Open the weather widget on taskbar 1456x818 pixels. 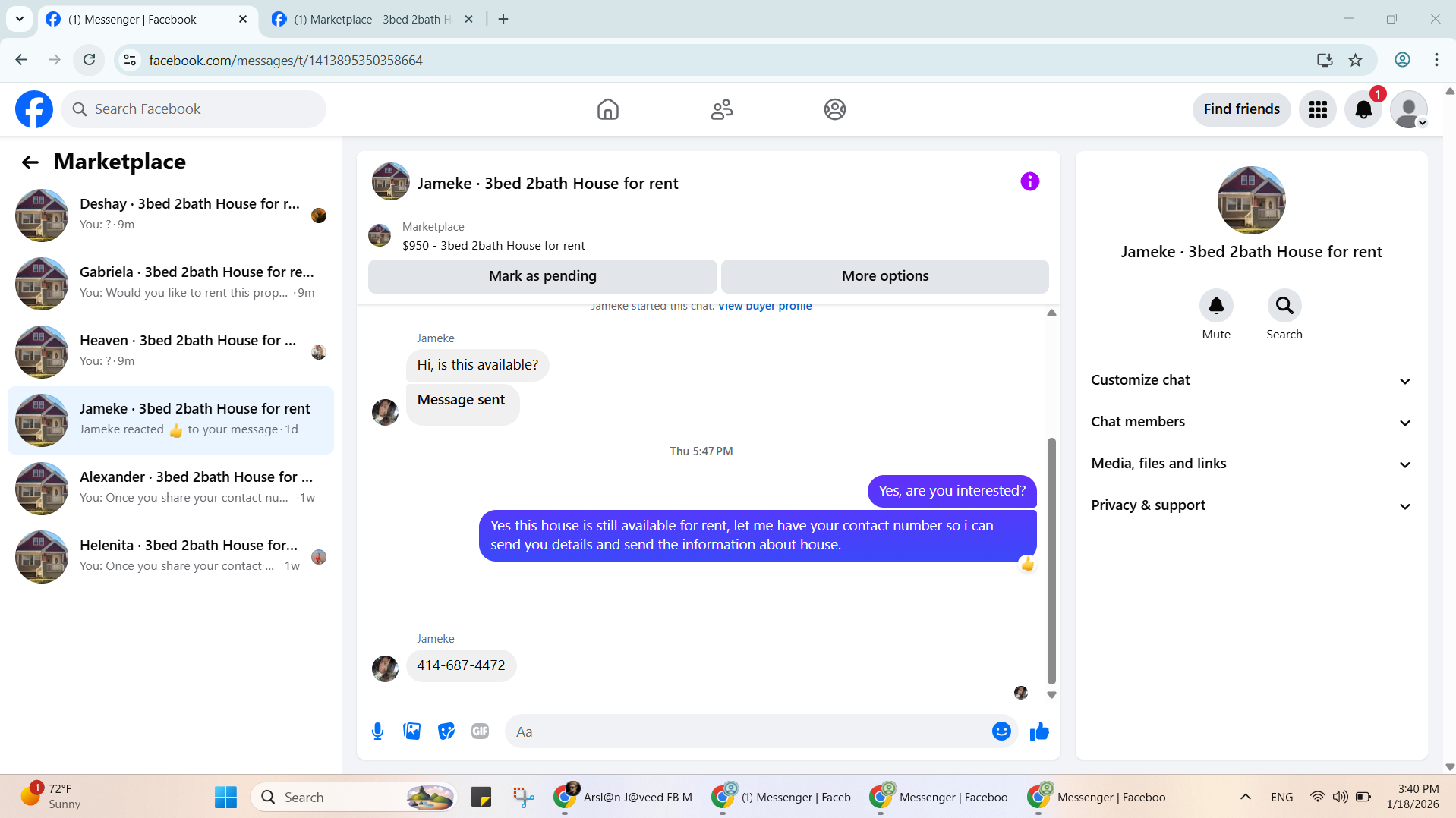point(50,797)
